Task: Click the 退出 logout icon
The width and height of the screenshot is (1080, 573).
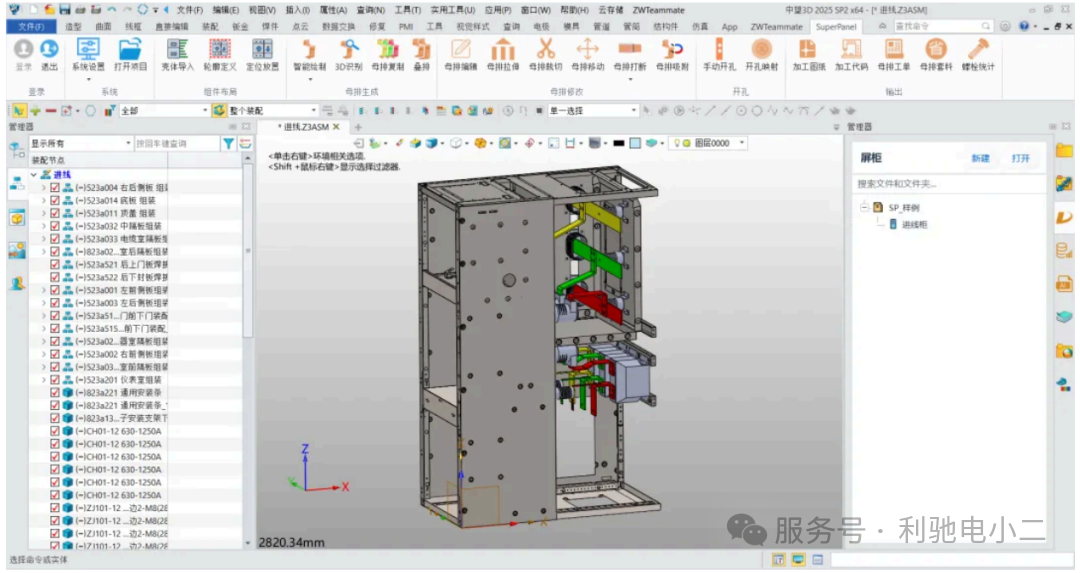Action: (49, 50)
